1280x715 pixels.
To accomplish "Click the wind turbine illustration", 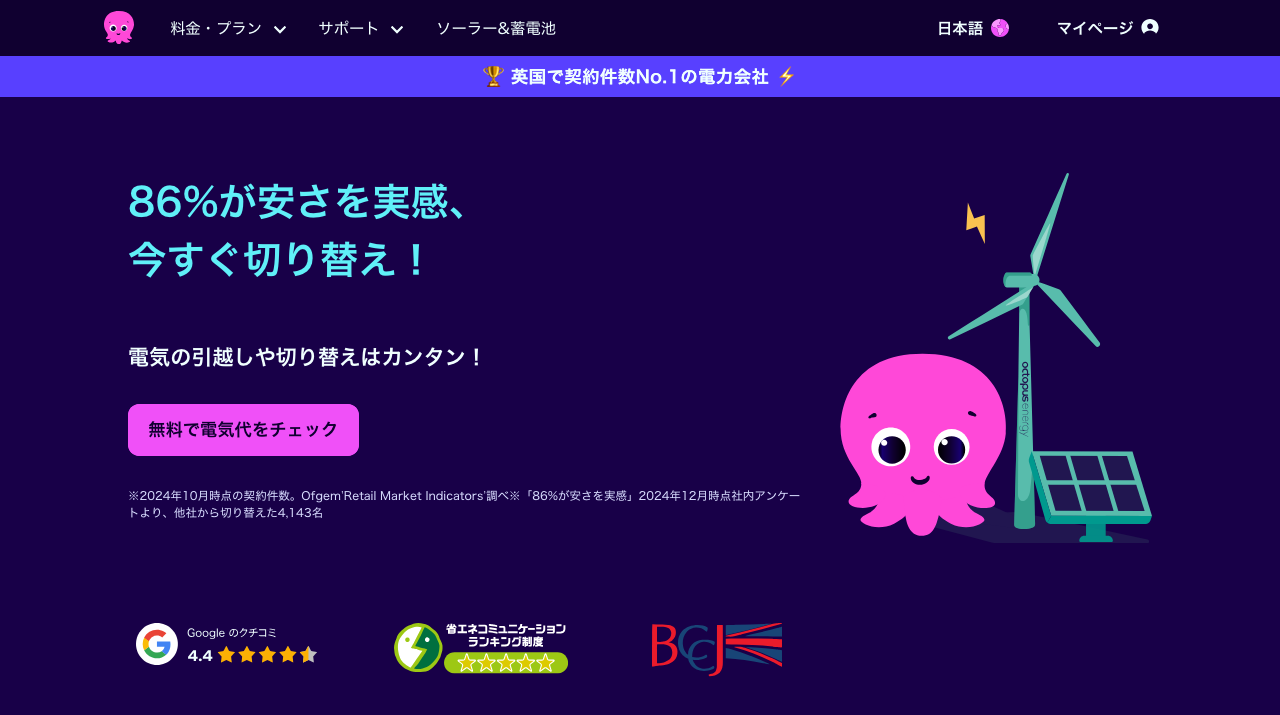I will tap(1023, 350).
